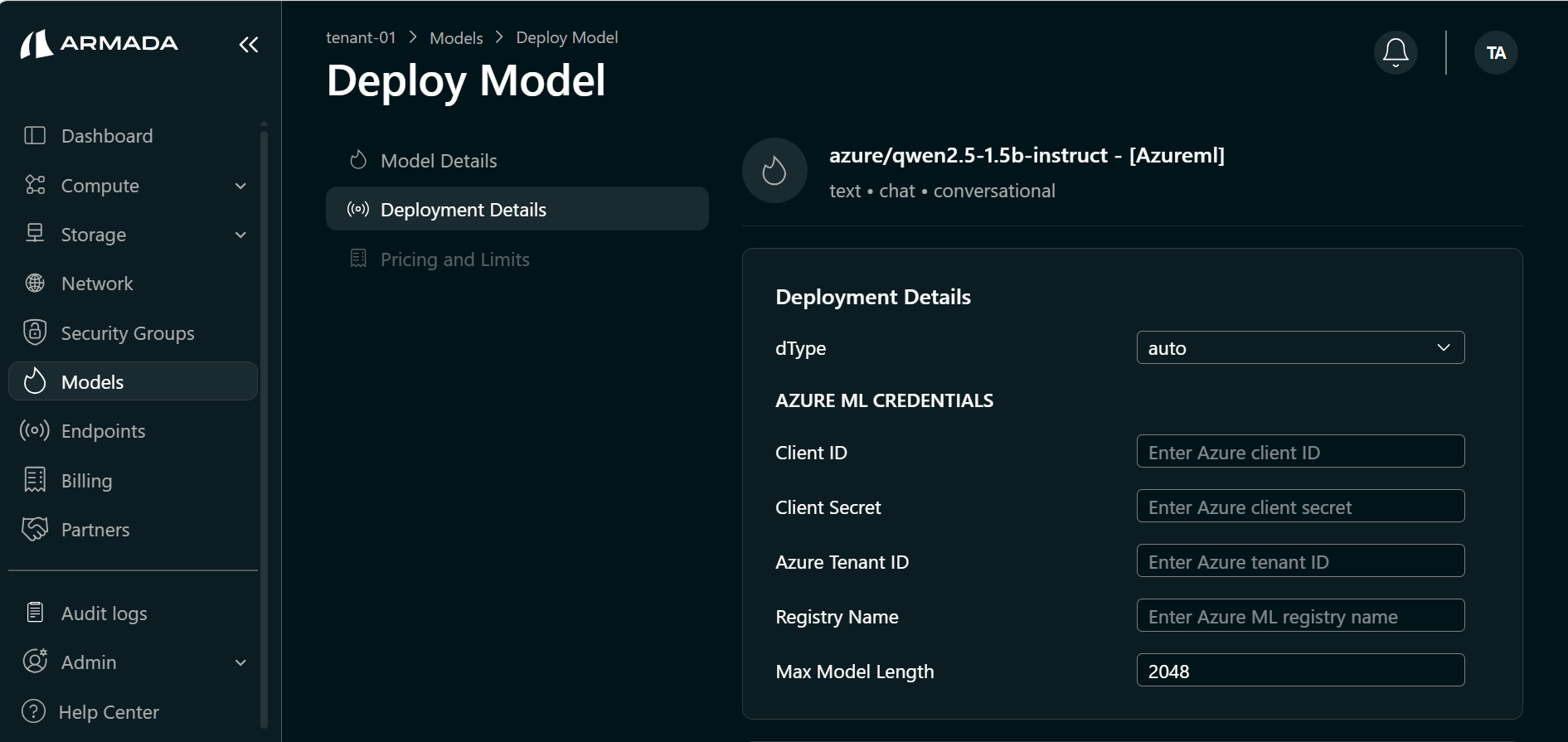The width and height of the screenshot is (1568, 742).
Task: Click the Network globe icon
Action: pos(35,284)
